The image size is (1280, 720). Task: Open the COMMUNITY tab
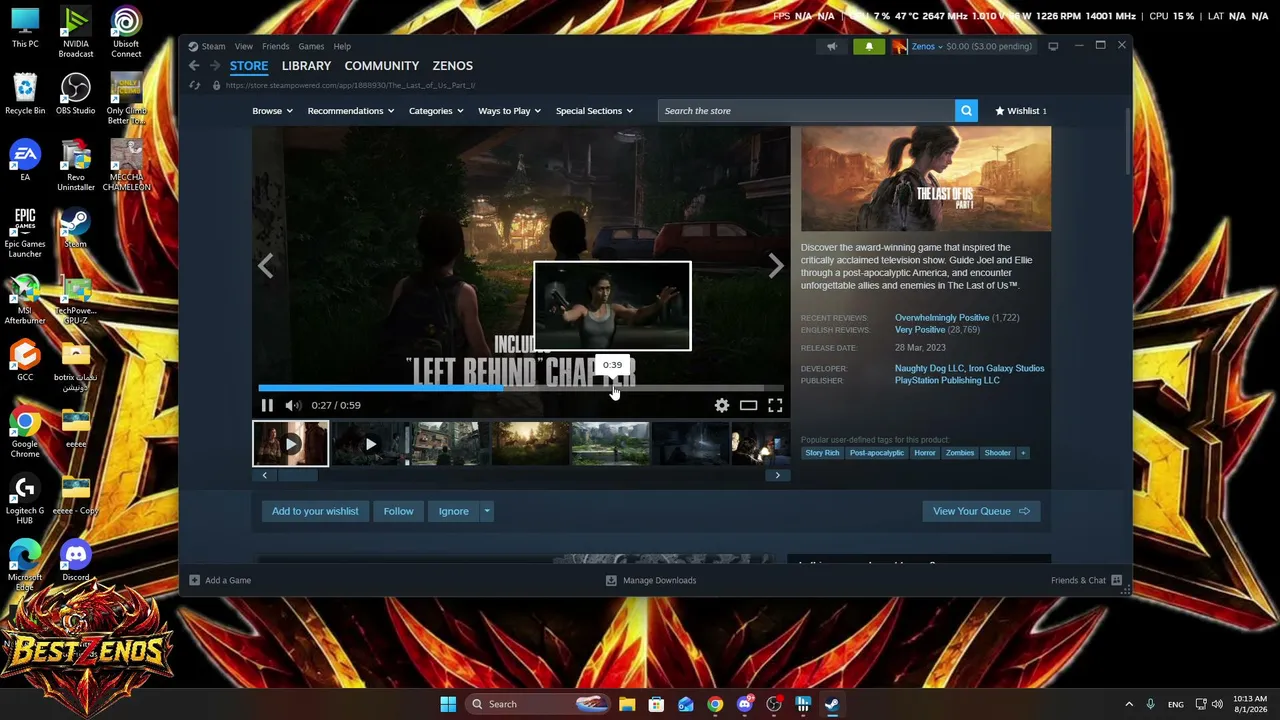(x=382, y=66)
